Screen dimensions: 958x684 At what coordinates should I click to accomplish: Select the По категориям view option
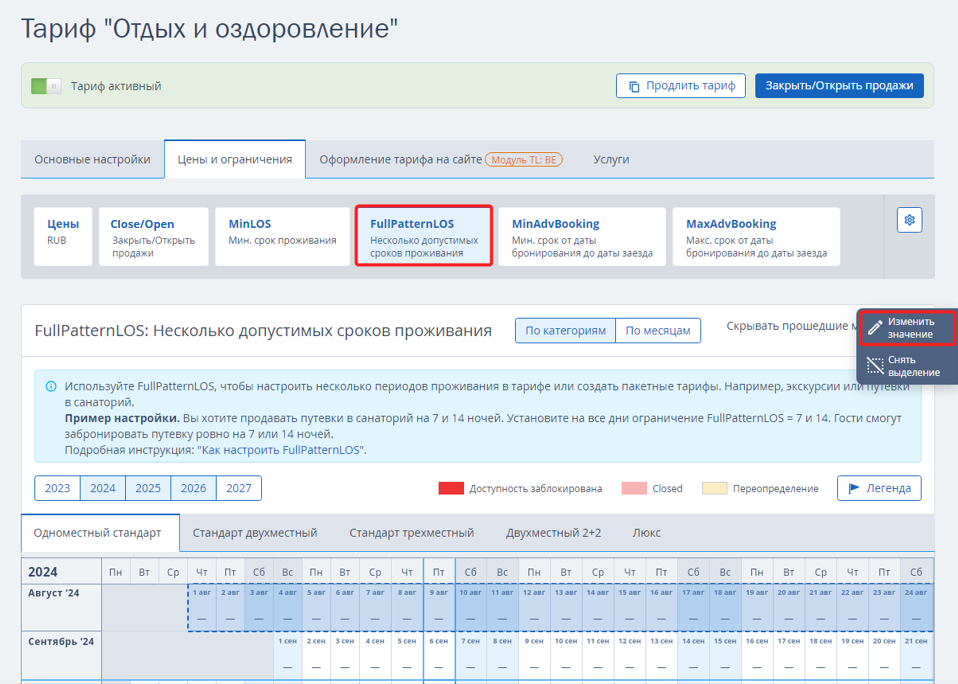click(x=565, y=330)
